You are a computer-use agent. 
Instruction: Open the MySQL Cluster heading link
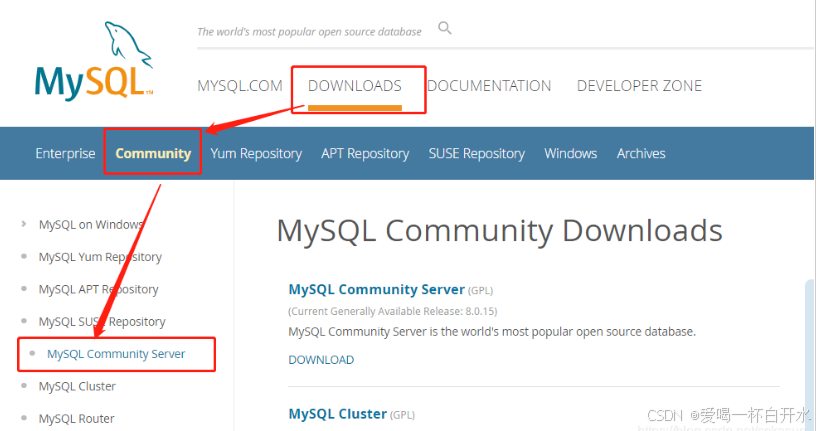click(338, 414)
